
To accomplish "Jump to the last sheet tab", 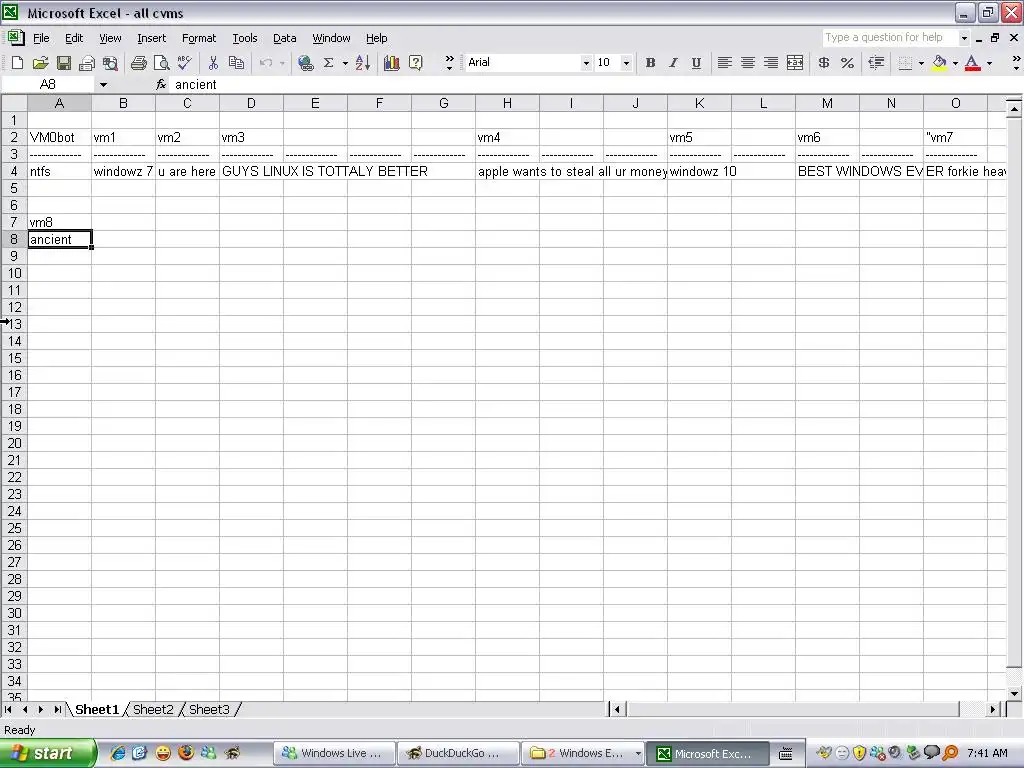I will 57,709.
